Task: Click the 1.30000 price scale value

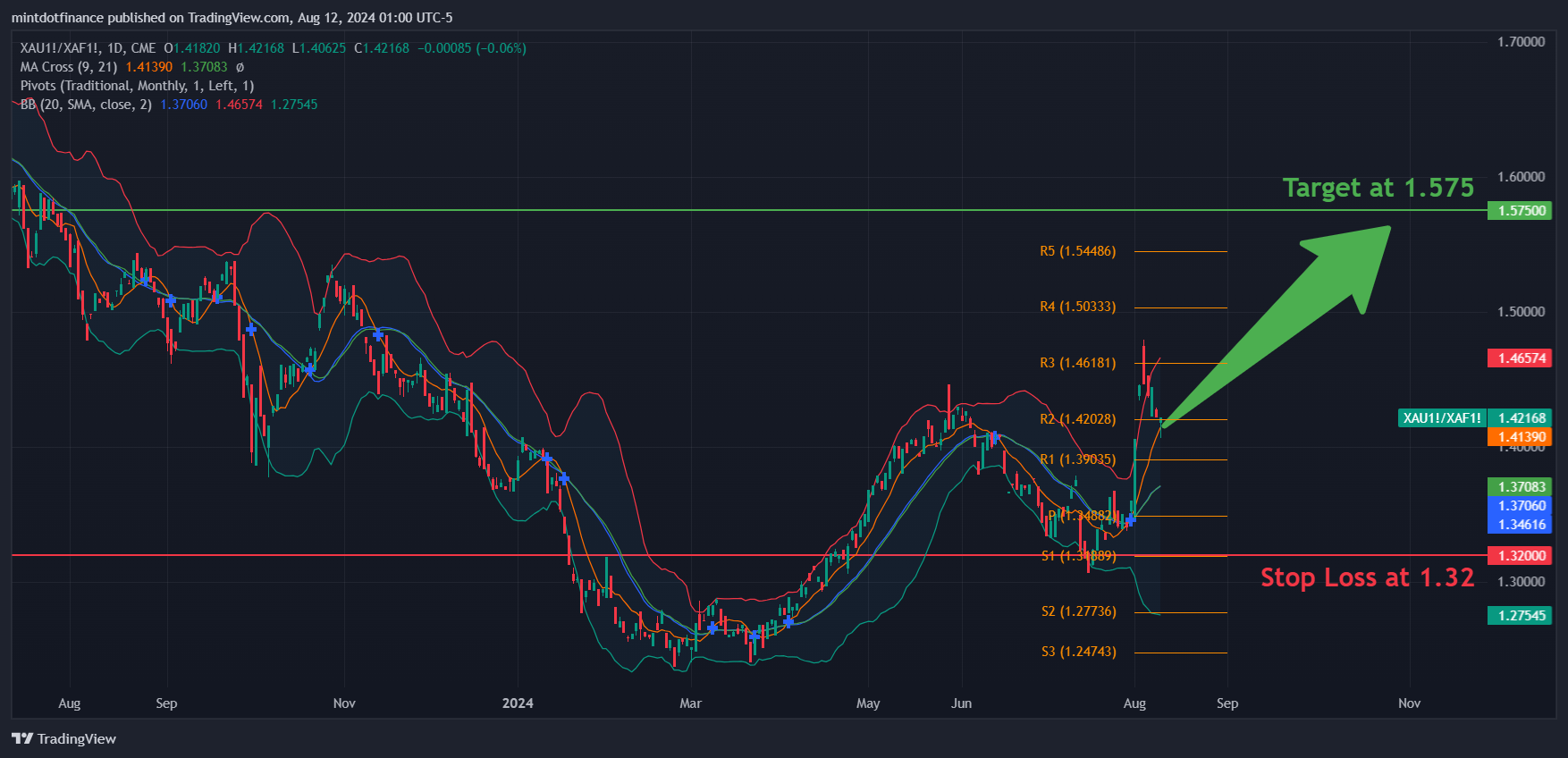Action: point(1522,582)
